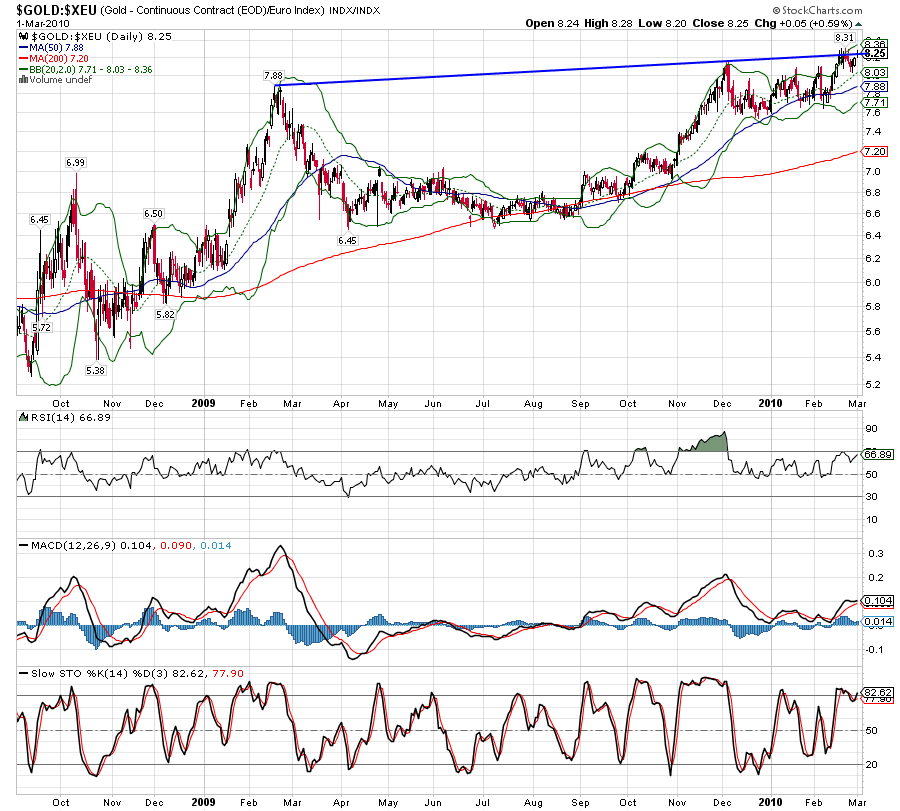Select the MA(200) 7.20 legend entry
The height and width of the screenshot is (811, 900).
[x=62, y=59]
